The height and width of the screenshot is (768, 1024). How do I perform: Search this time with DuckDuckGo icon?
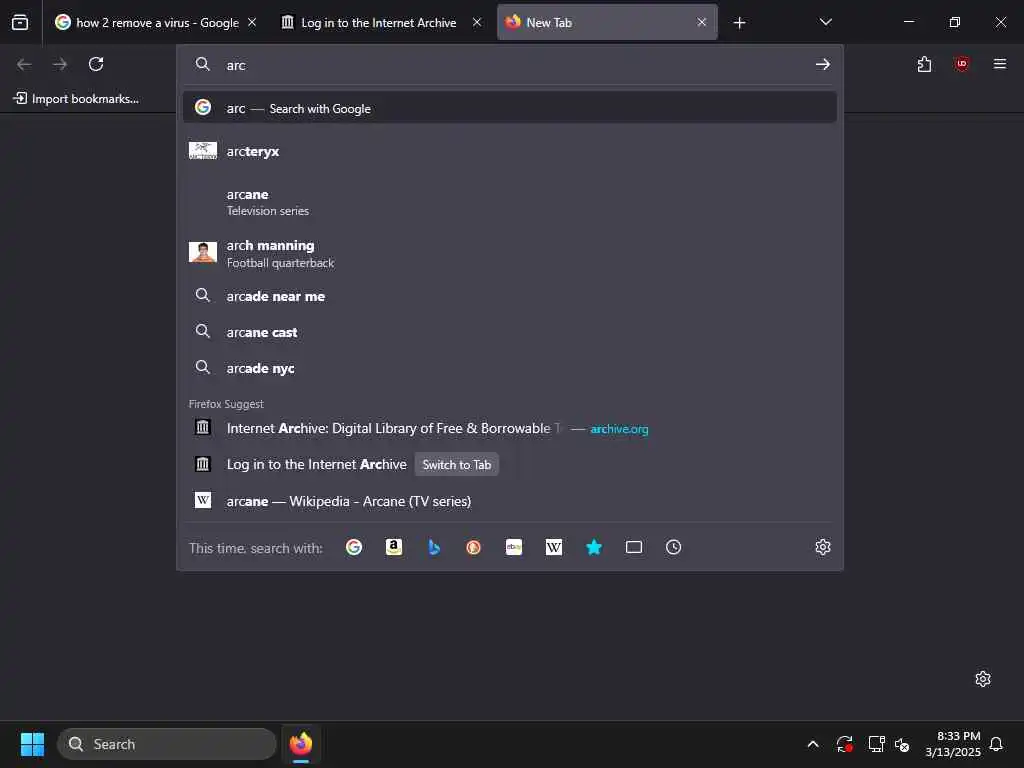pyautogui.click(x=473, y=547)
